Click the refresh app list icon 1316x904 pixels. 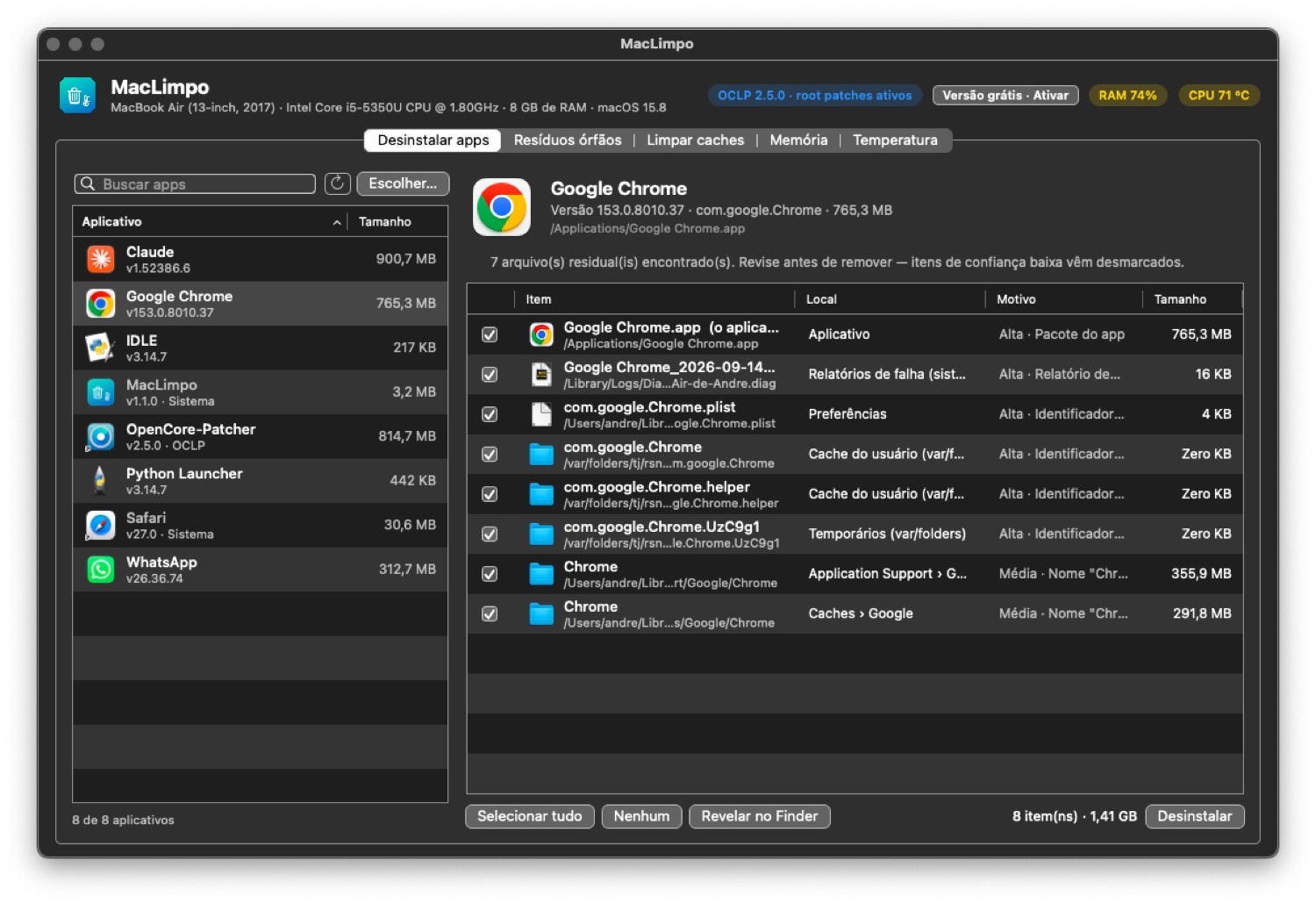pos(337,183)
